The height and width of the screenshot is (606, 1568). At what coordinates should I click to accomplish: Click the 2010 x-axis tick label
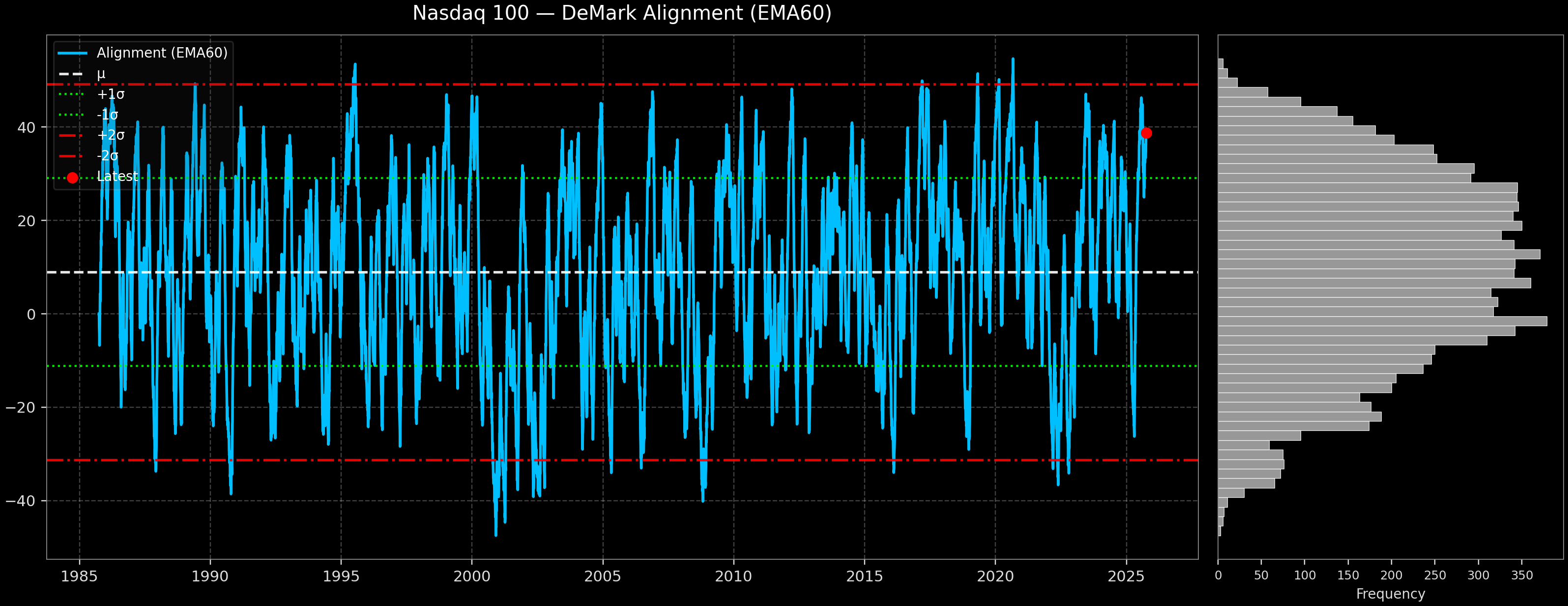click(733, 576)
